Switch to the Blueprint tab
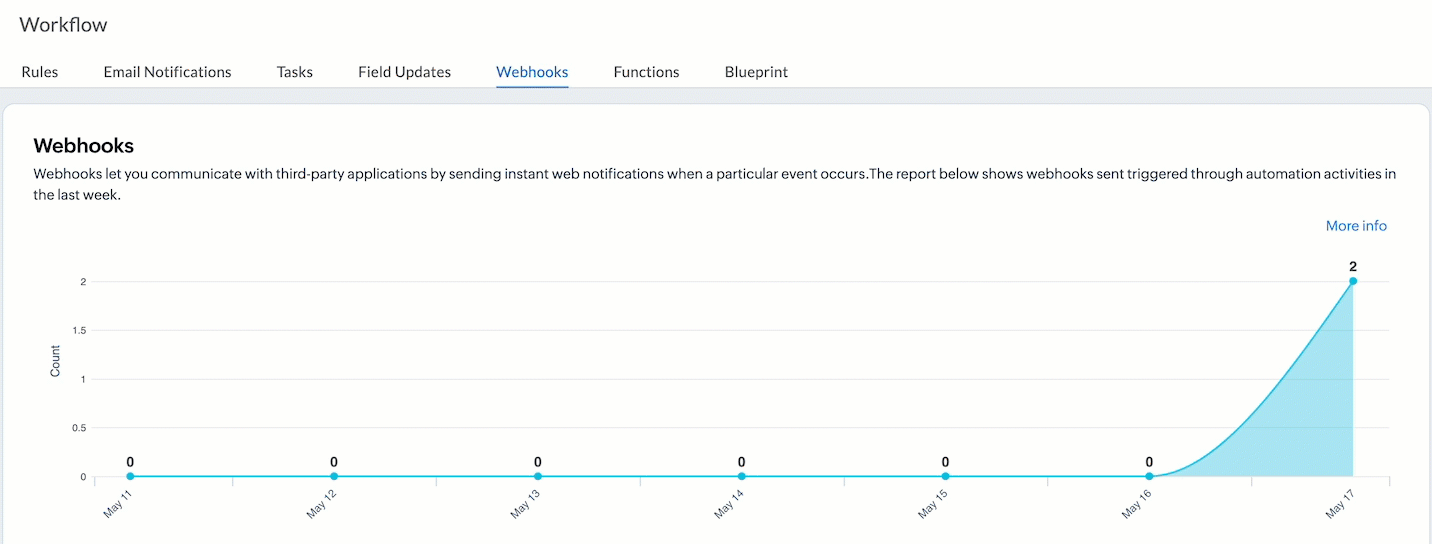Viewport: 1432px width, 544px height. 756,72
